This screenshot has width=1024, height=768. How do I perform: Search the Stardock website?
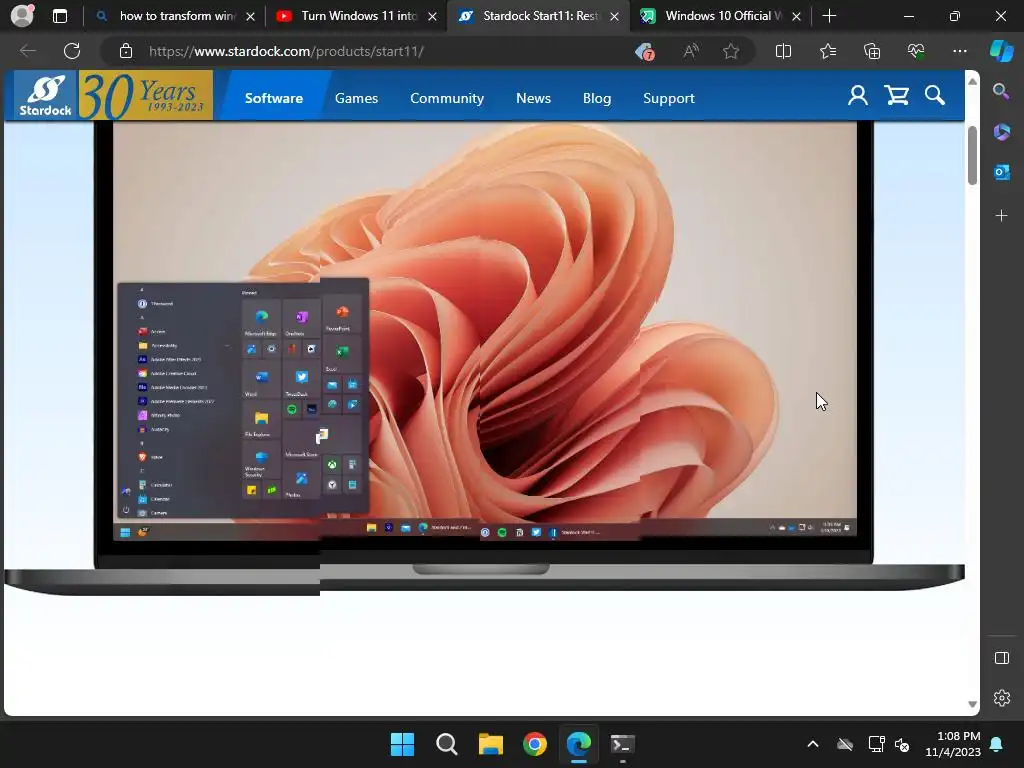(935, 96)
